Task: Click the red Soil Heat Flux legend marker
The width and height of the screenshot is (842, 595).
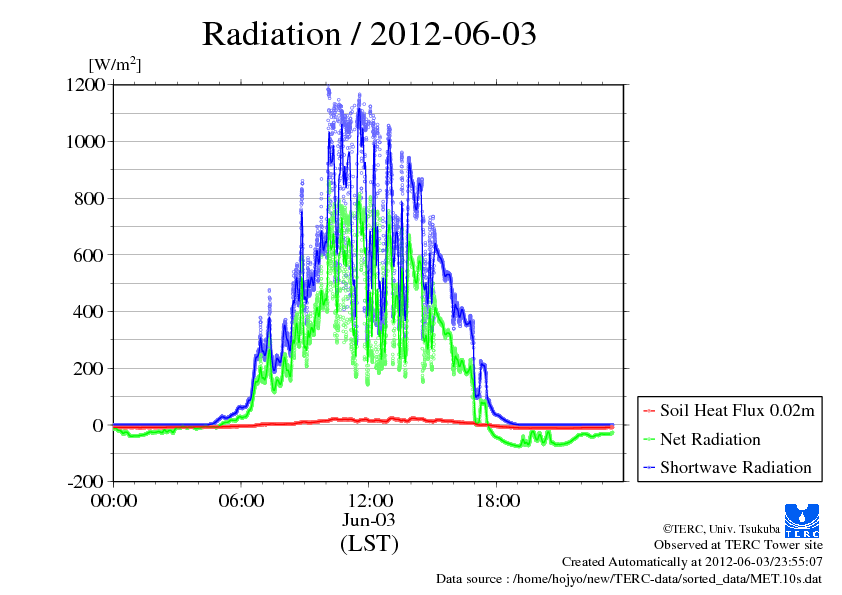Action: coord(649,411)
